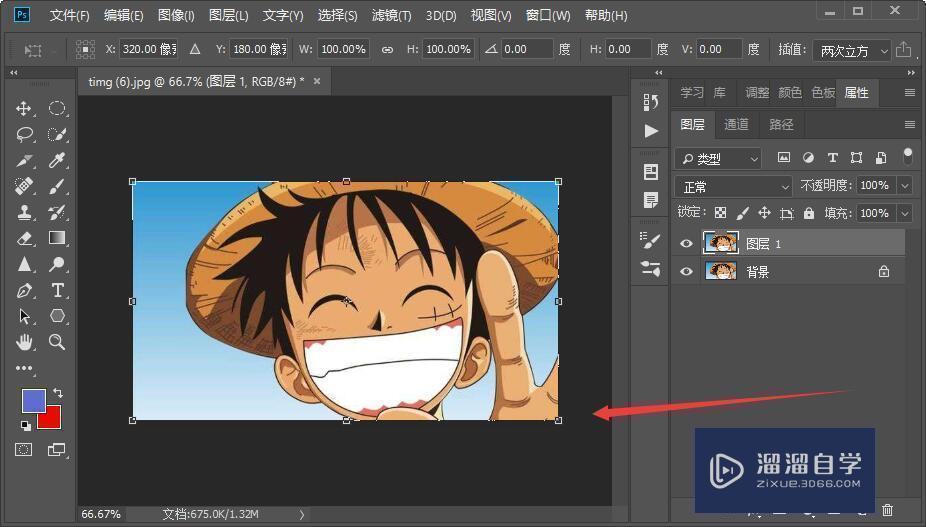The height and width of the screenshot is (527, 926).
Task: Open the extra tools ellipsis menu
Action: 24,368
